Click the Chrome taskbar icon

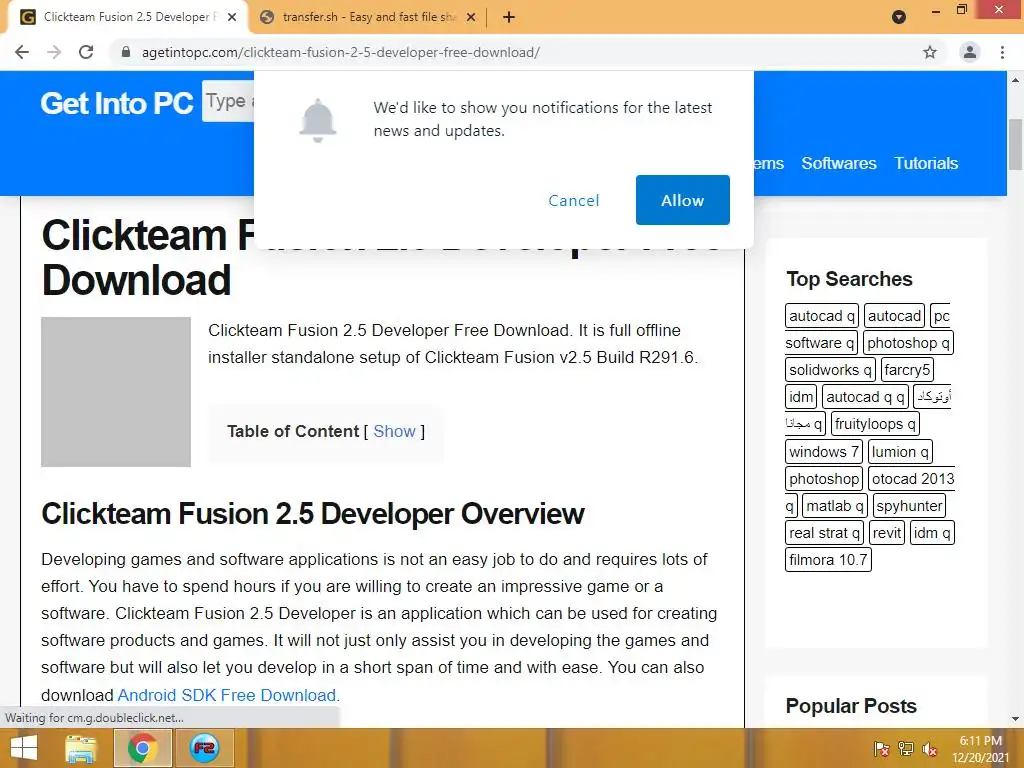pos(142,748)
